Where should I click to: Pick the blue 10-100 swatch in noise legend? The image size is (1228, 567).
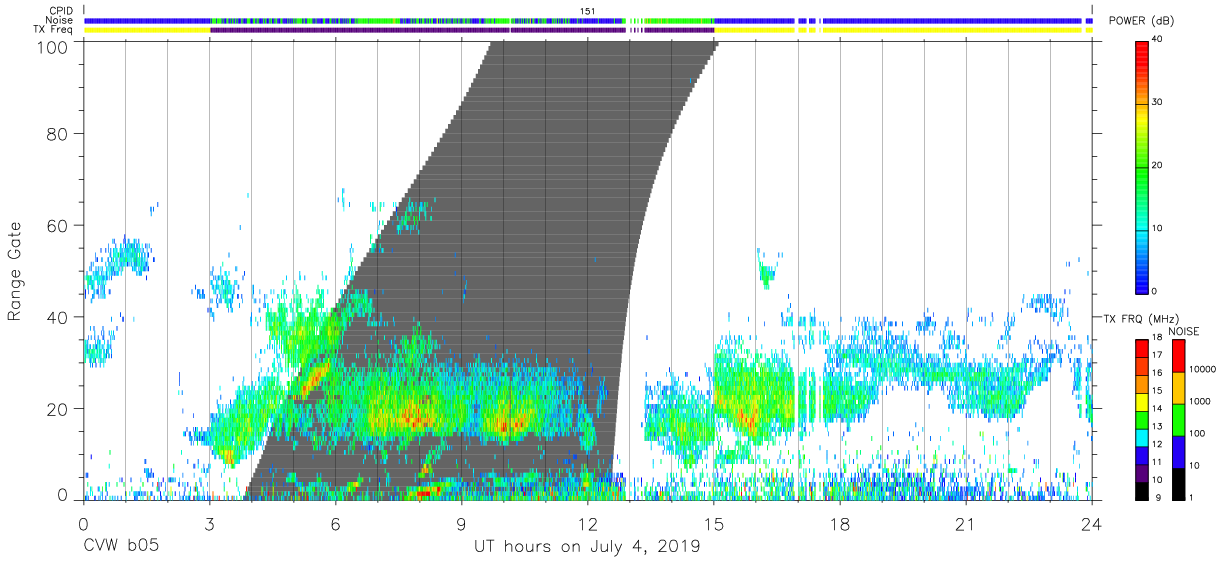(x=1178, y=451)
